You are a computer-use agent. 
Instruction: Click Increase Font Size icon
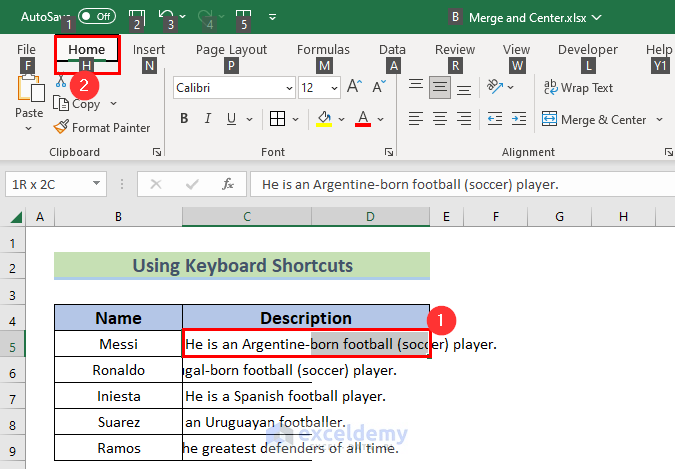point(354,87)
